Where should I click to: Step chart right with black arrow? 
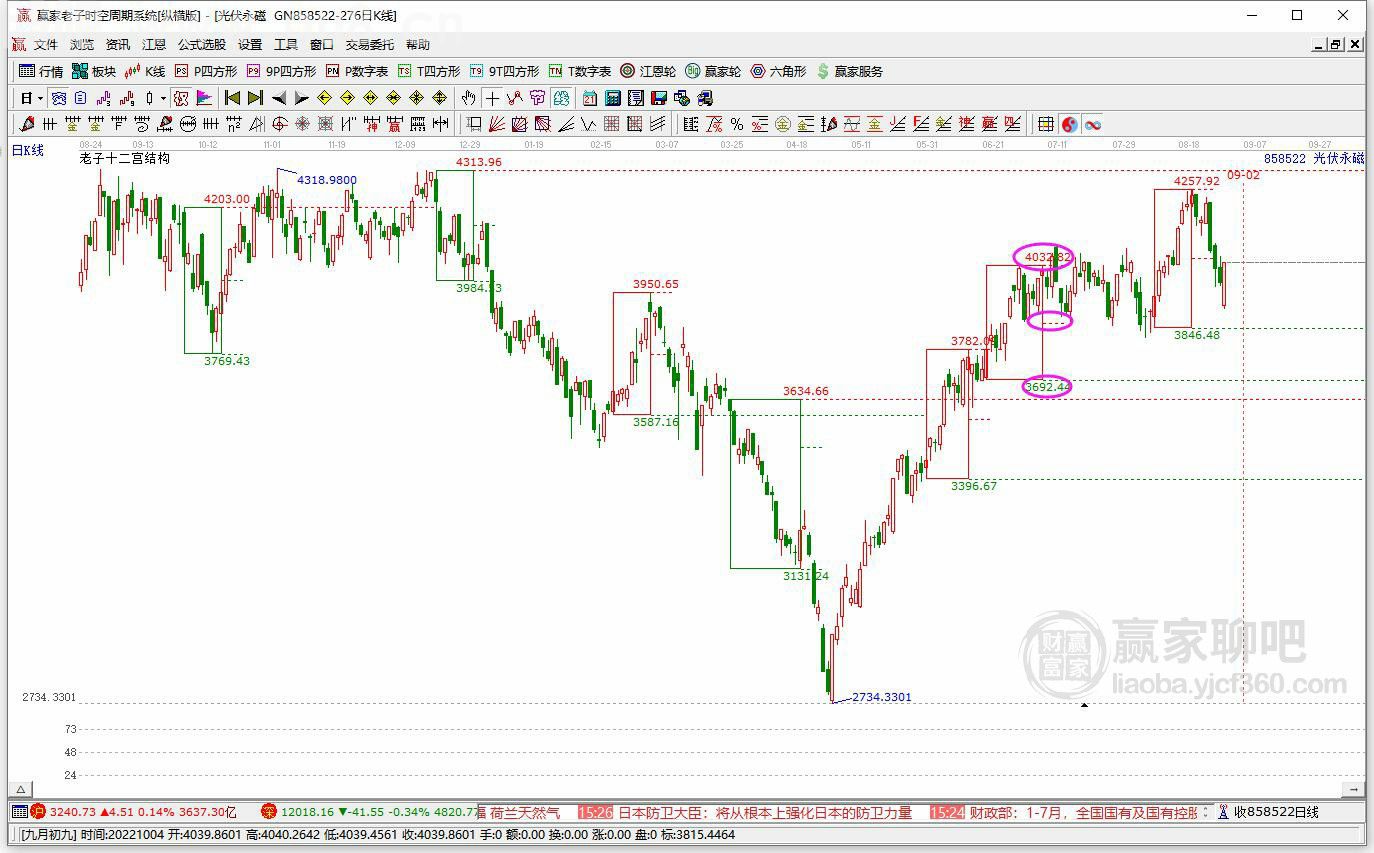coord(301,98)
